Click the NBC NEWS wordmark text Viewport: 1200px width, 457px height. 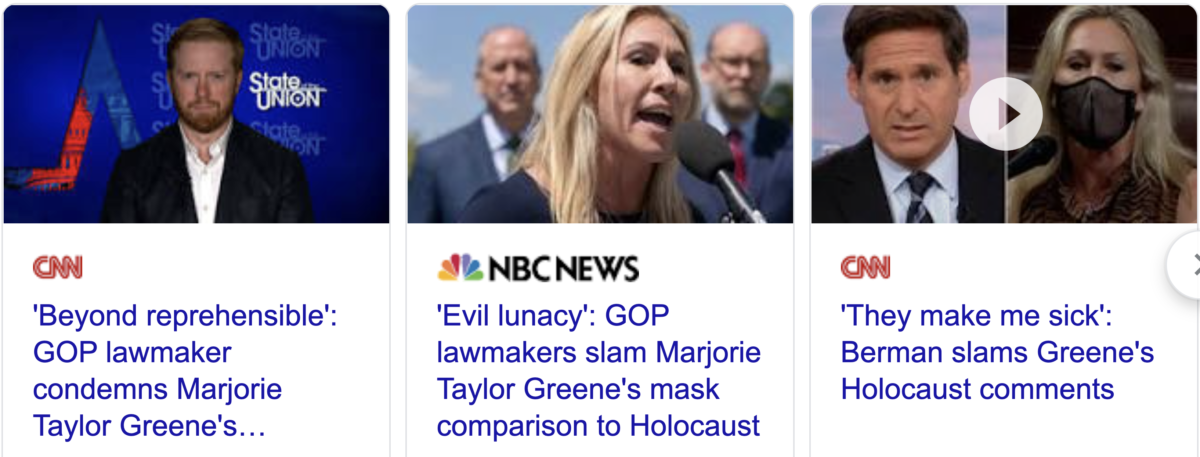563,268
